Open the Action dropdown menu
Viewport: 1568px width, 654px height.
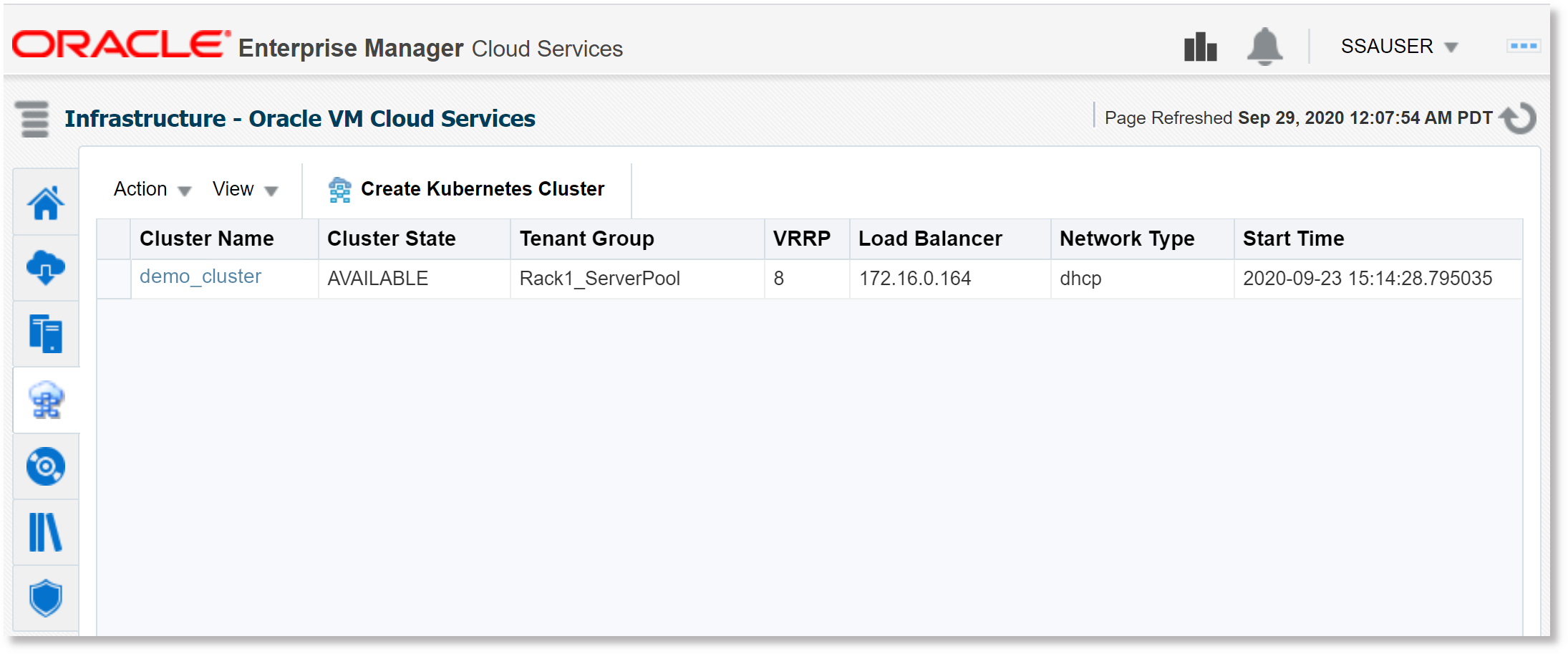click(x=153, y=189)
